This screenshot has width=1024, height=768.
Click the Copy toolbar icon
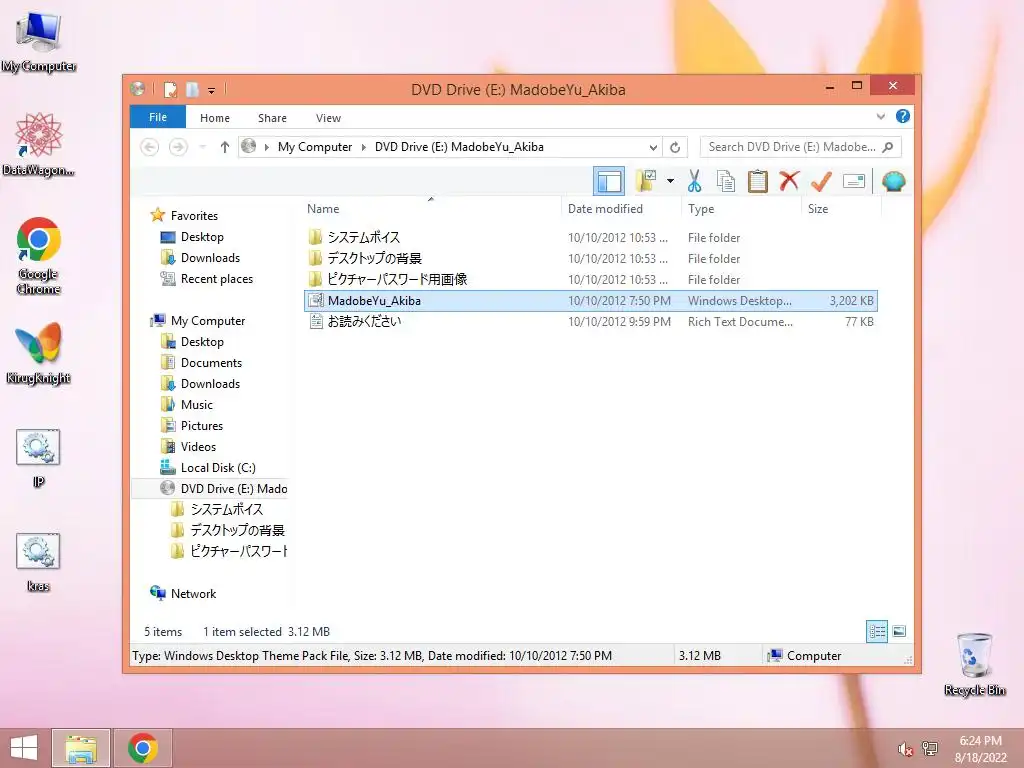pos(726,181)
